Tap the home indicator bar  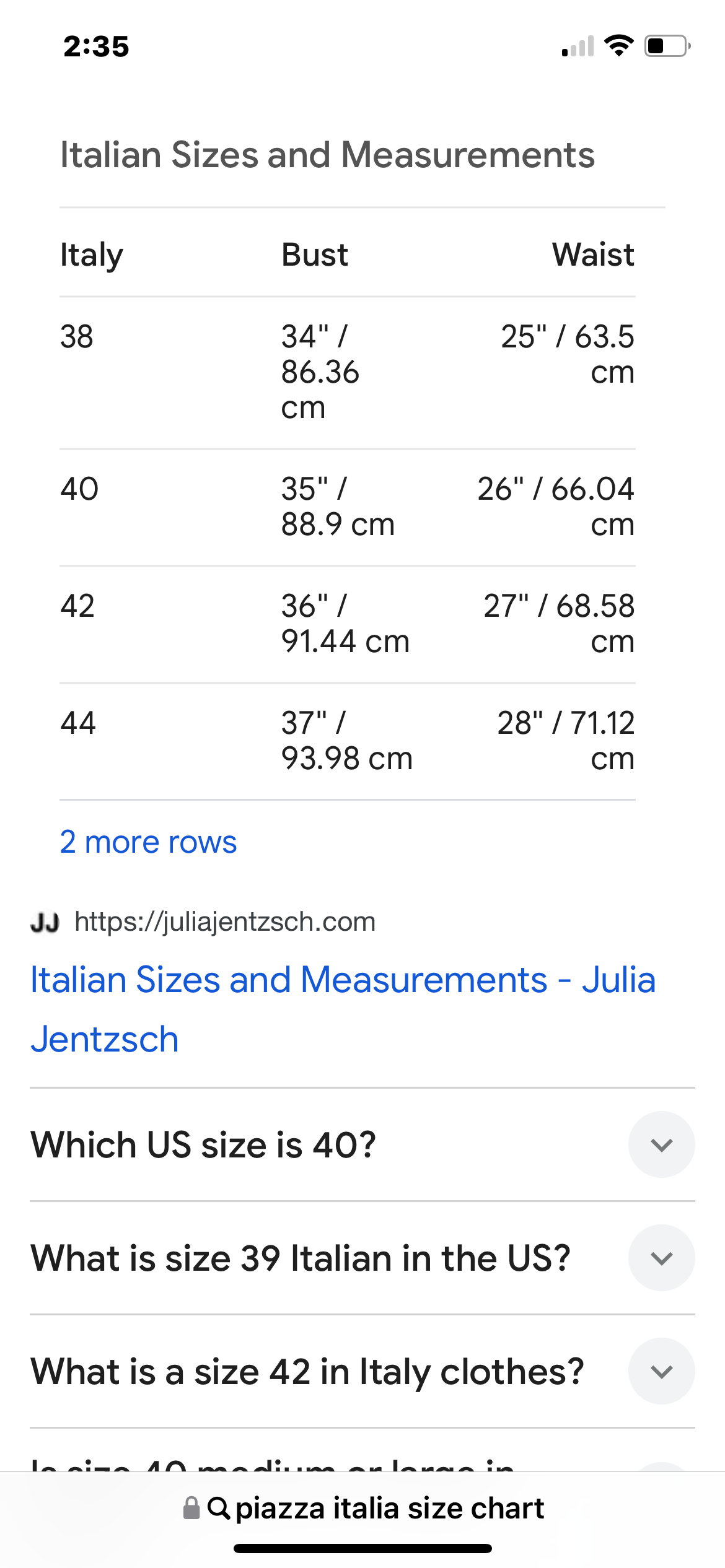(x=362, y=1548)
